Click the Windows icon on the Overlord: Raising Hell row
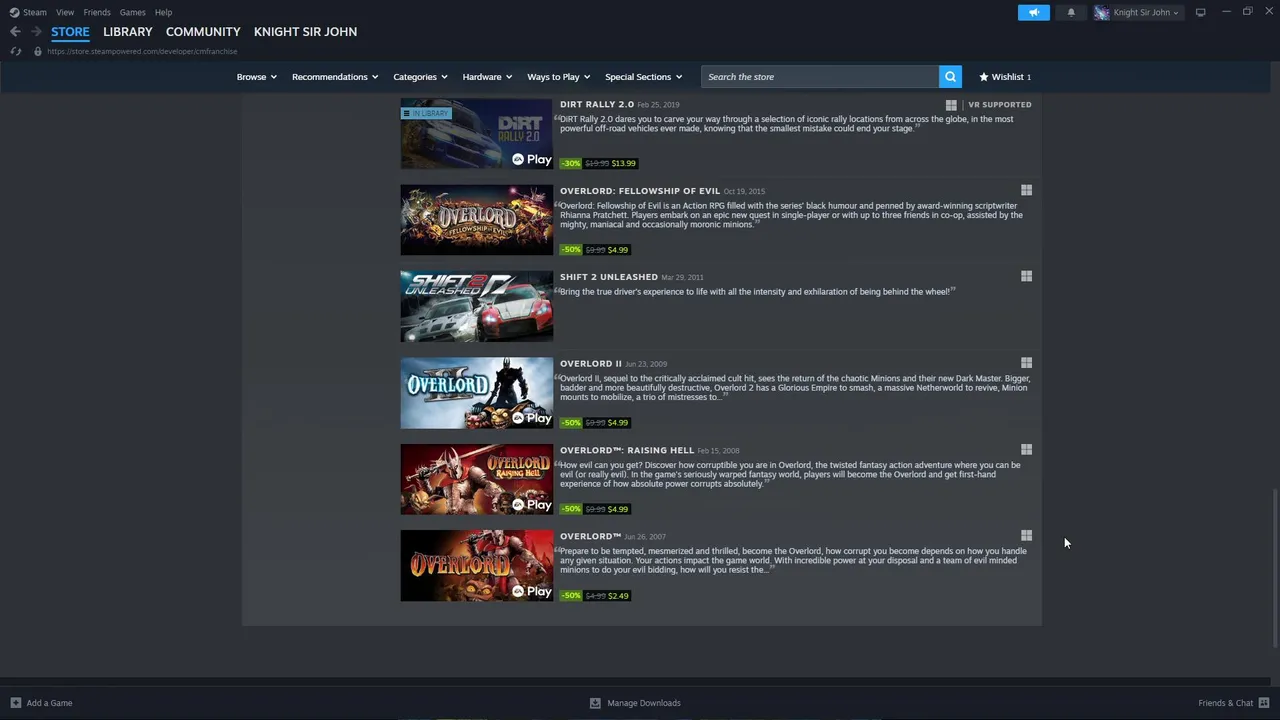1280x720 pixels. click(1026, 449)
